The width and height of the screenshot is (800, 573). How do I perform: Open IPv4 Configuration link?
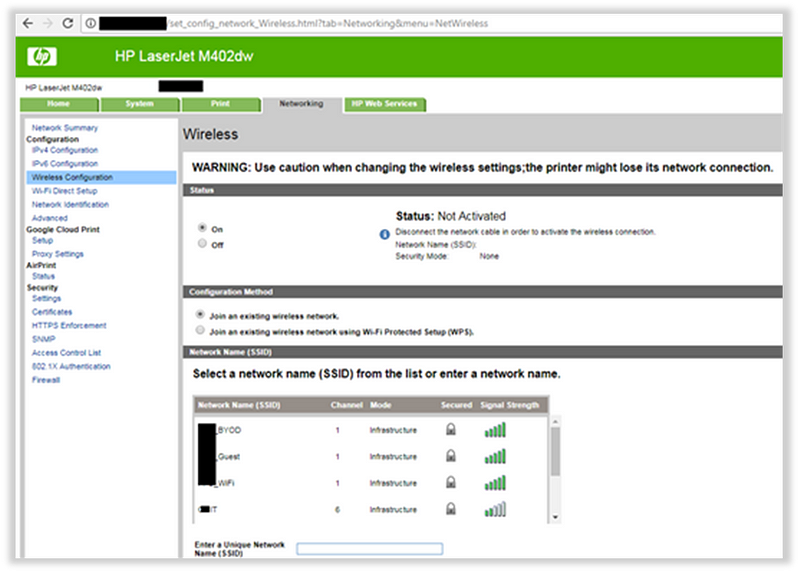(x=65, y=150)
